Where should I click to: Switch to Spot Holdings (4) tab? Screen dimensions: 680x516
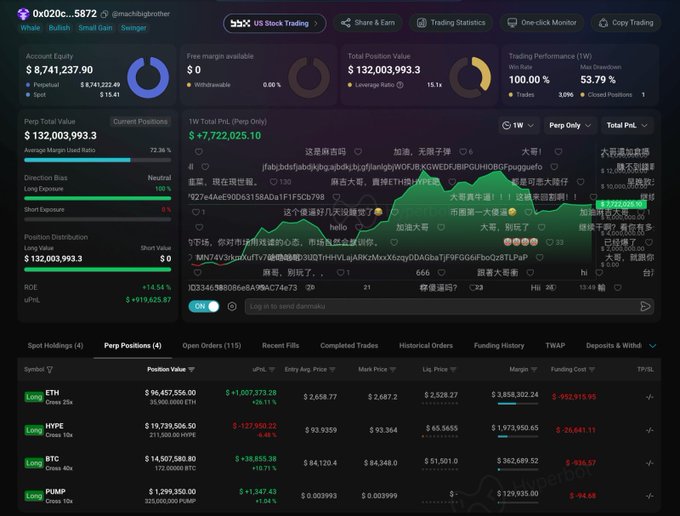pyautogui.click(x=55, y=346)
